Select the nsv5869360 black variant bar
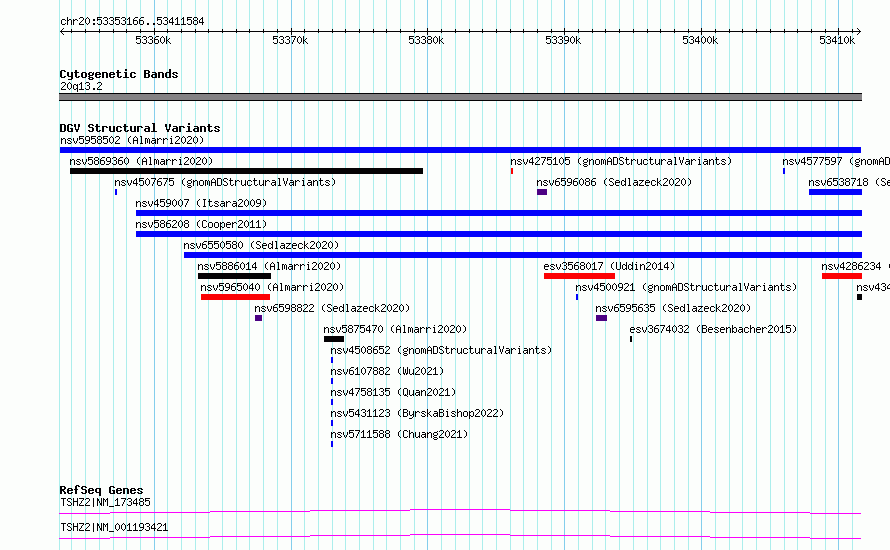This screenshot has width=890, height=550. coord(246,171)
